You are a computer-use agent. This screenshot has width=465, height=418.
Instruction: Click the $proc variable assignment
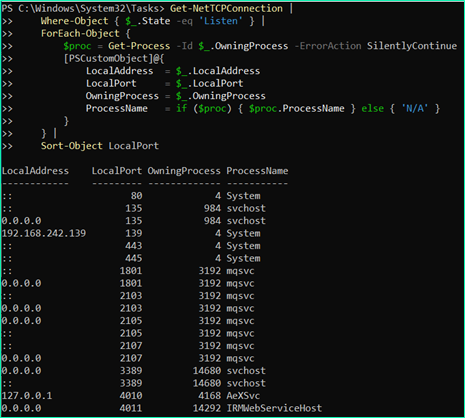point(77,46)
